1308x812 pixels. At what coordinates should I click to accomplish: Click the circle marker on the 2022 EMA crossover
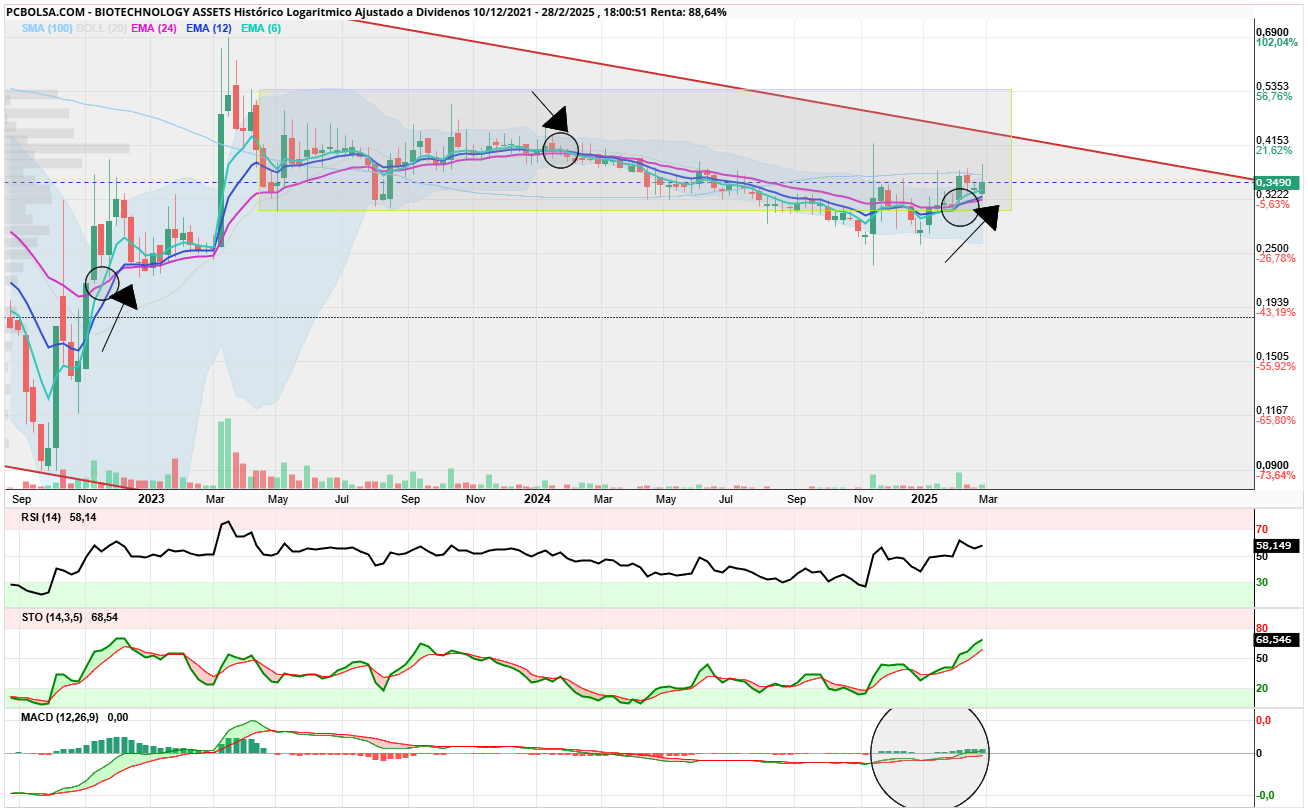[101, 283]
